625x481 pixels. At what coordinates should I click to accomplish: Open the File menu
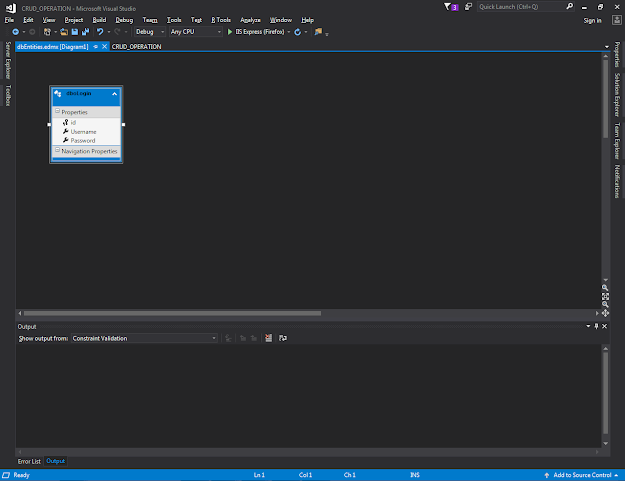click(9, 20)
